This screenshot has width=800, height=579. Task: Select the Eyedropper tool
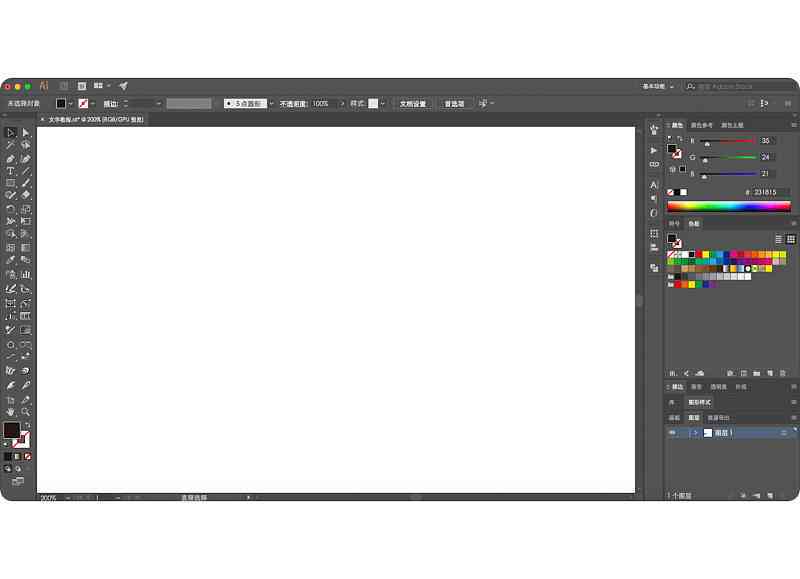[x=10, y=260]
